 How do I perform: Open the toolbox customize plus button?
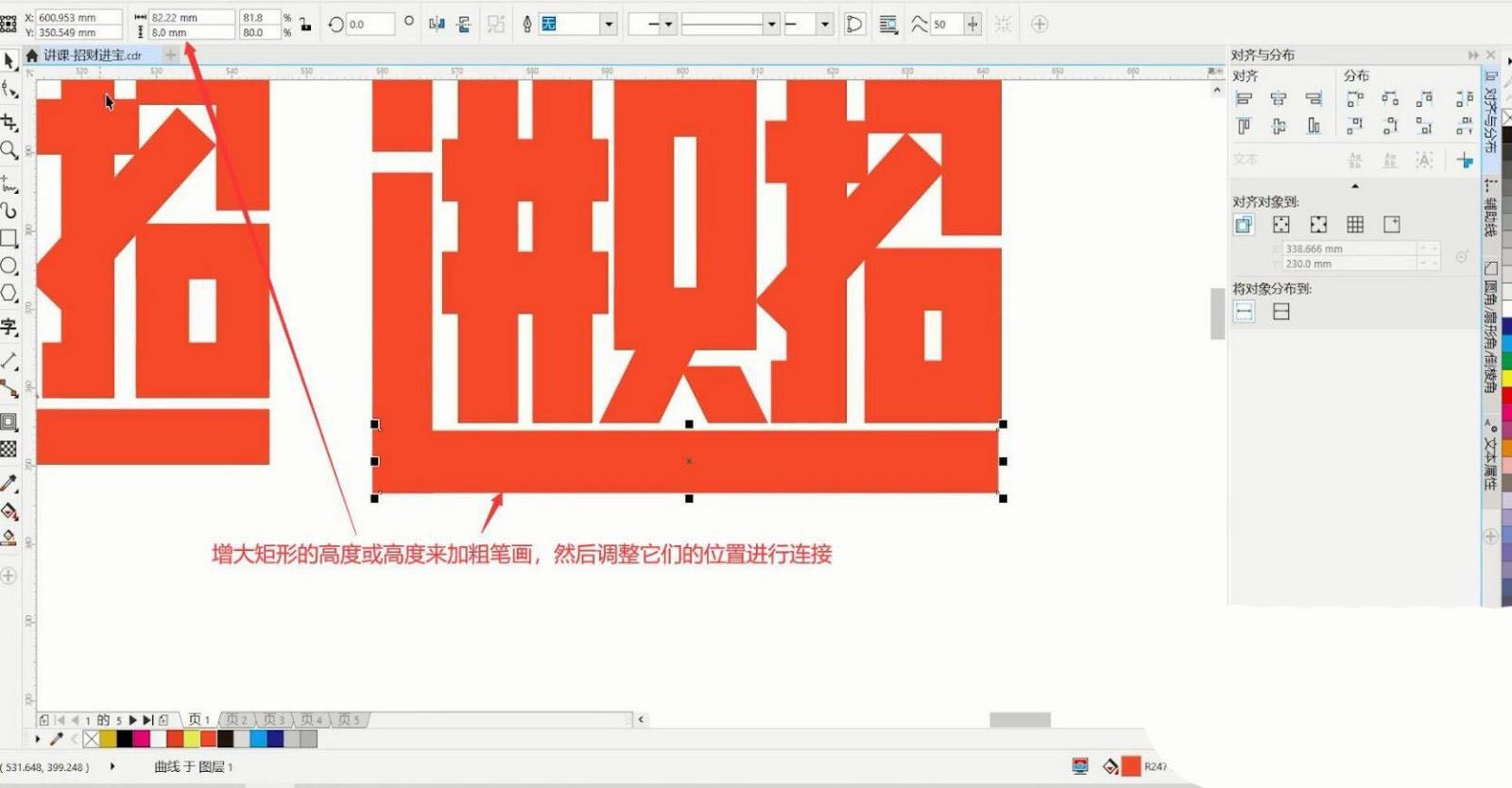click(9, 575)
